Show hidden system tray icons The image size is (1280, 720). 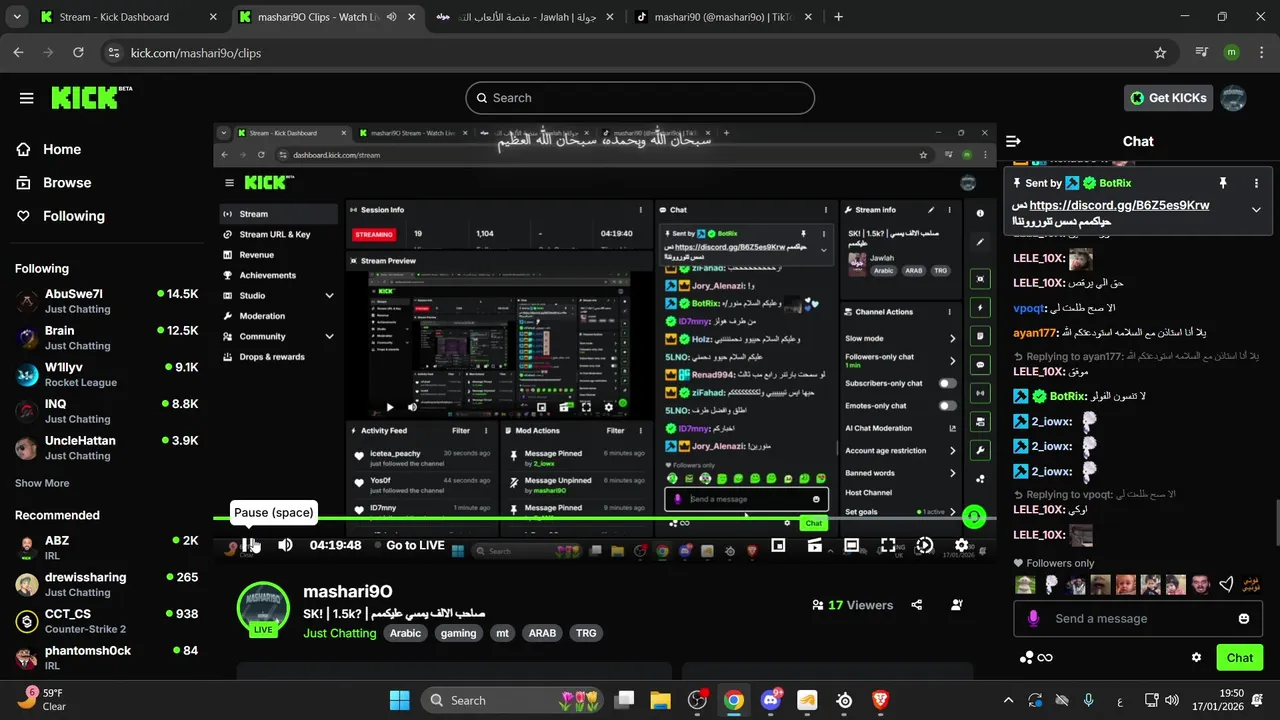click(1008, 701)
